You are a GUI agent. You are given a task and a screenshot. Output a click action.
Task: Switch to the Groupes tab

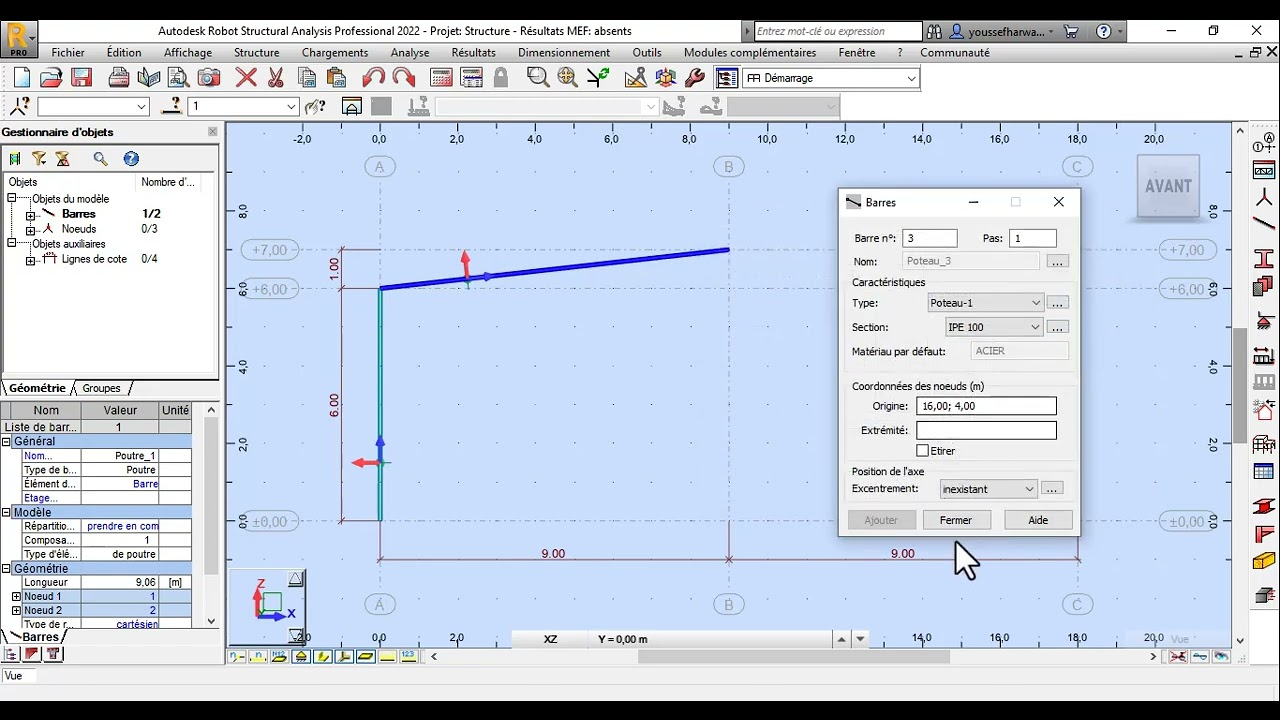(101, 388)
